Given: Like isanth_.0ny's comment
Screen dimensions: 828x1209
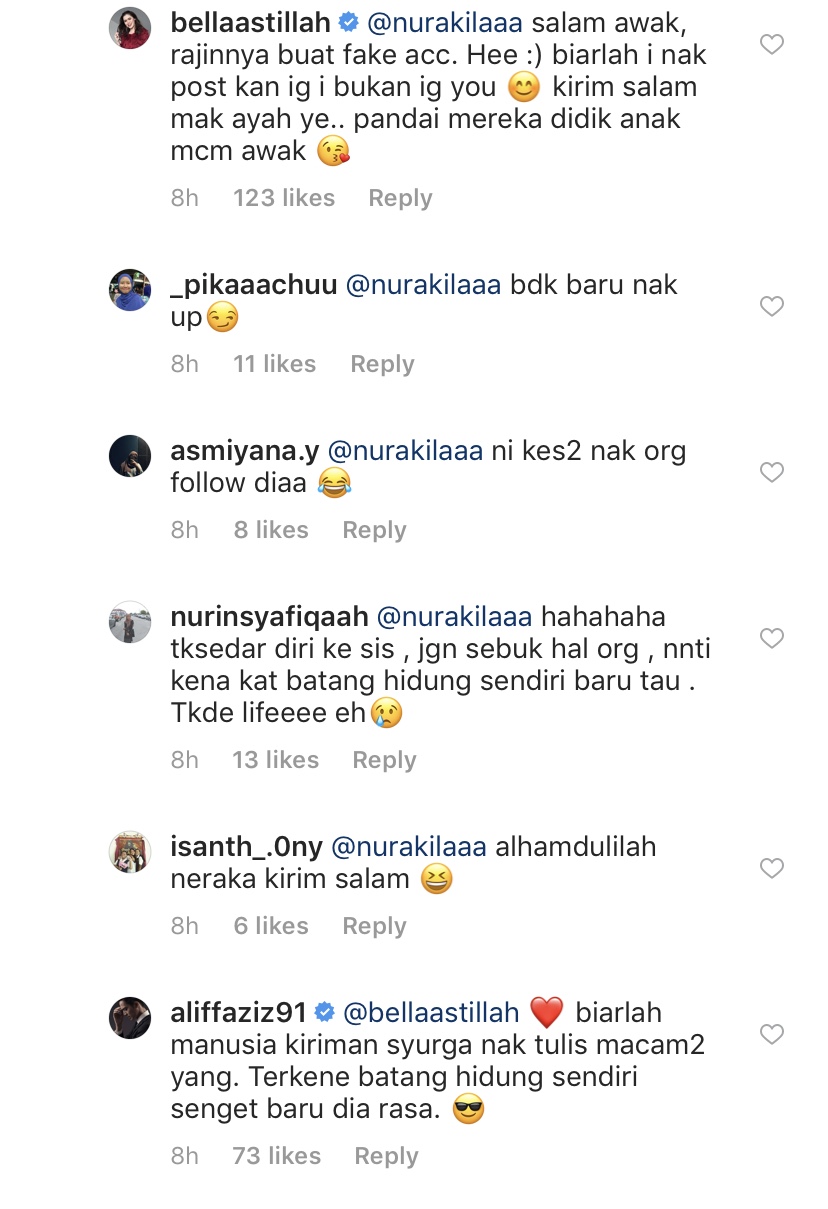Looking at the screenshot, I should (772, 868).
